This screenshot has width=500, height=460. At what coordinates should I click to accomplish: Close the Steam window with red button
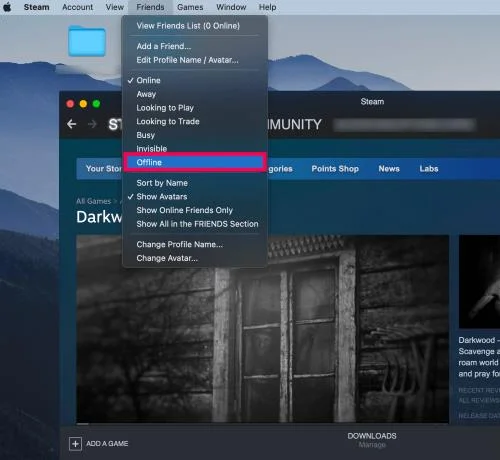(x=70, y=104)
